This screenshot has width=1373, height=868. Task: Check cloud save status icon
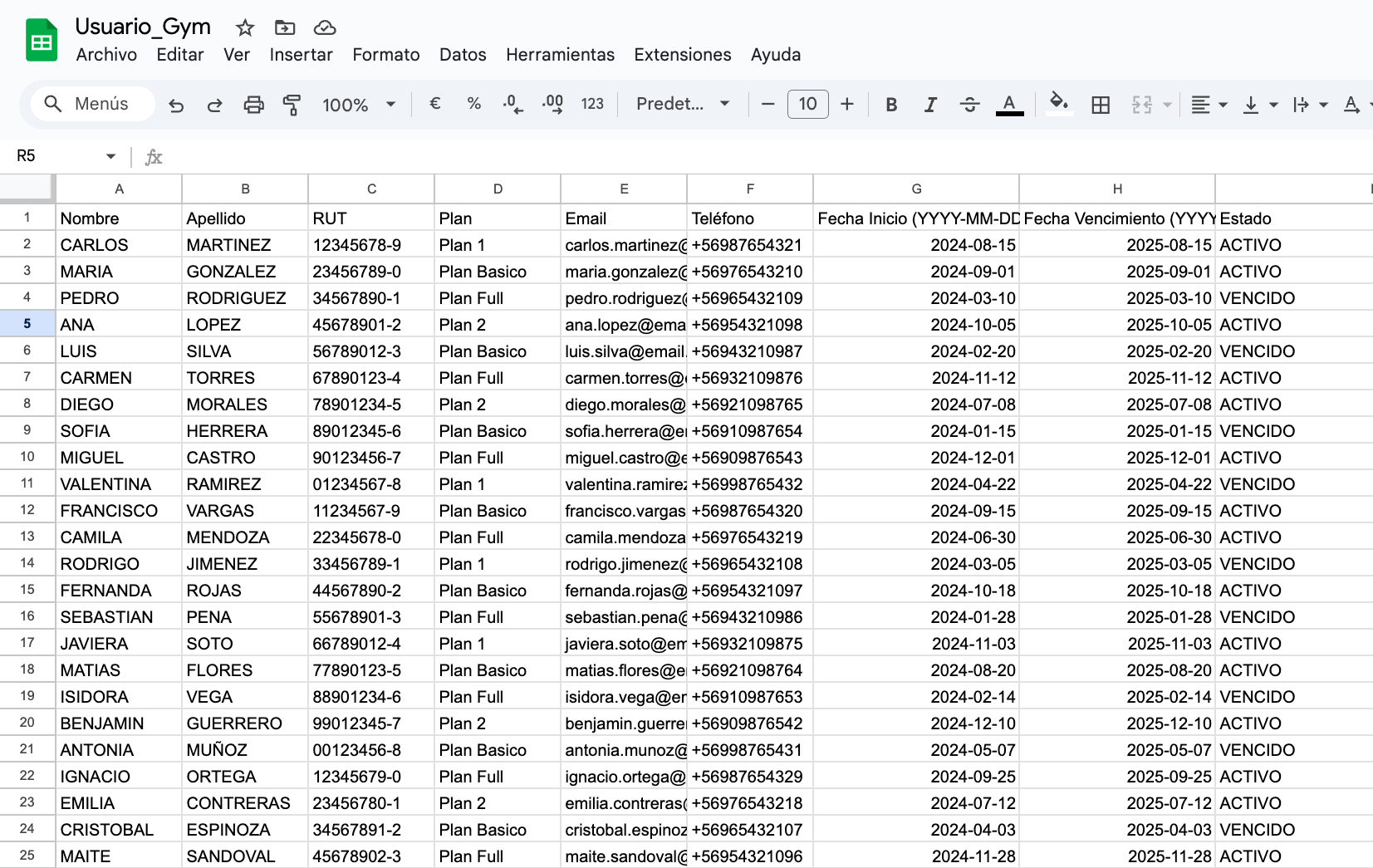tap(325, 28)
